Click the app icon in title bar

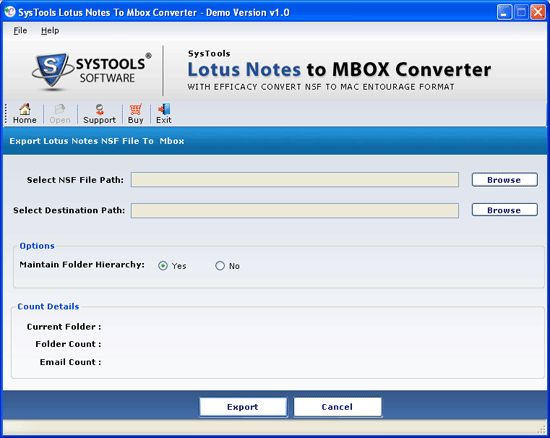[10, 12]
